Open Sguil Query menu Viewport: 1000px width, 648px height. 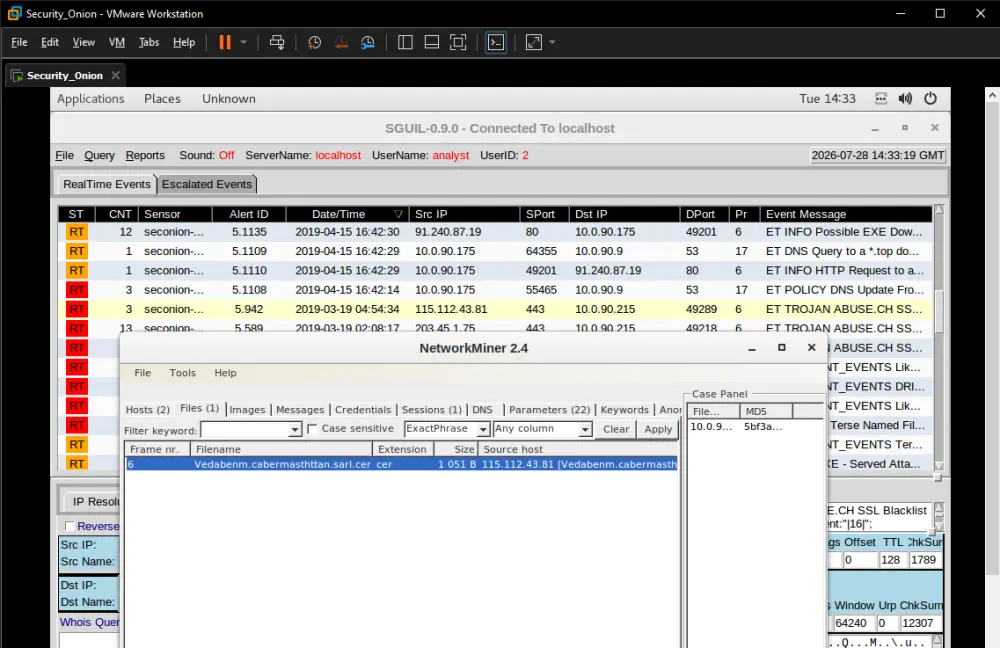[x=99, y=156]
